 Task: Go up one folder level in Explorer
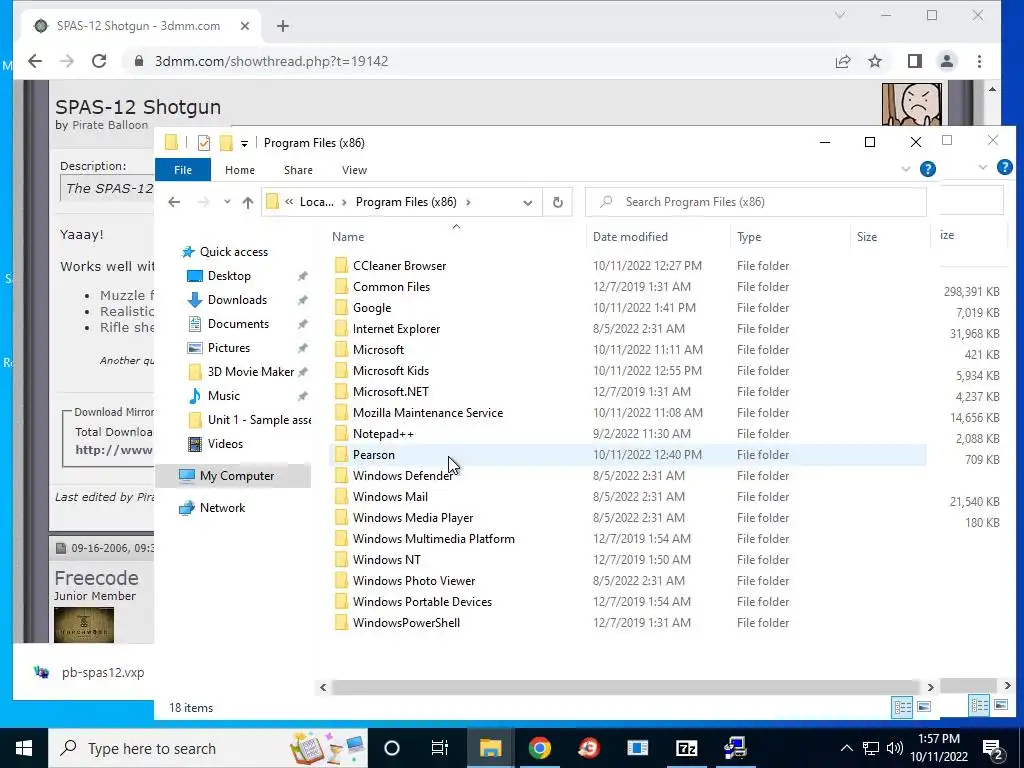(x=248, y=202)
